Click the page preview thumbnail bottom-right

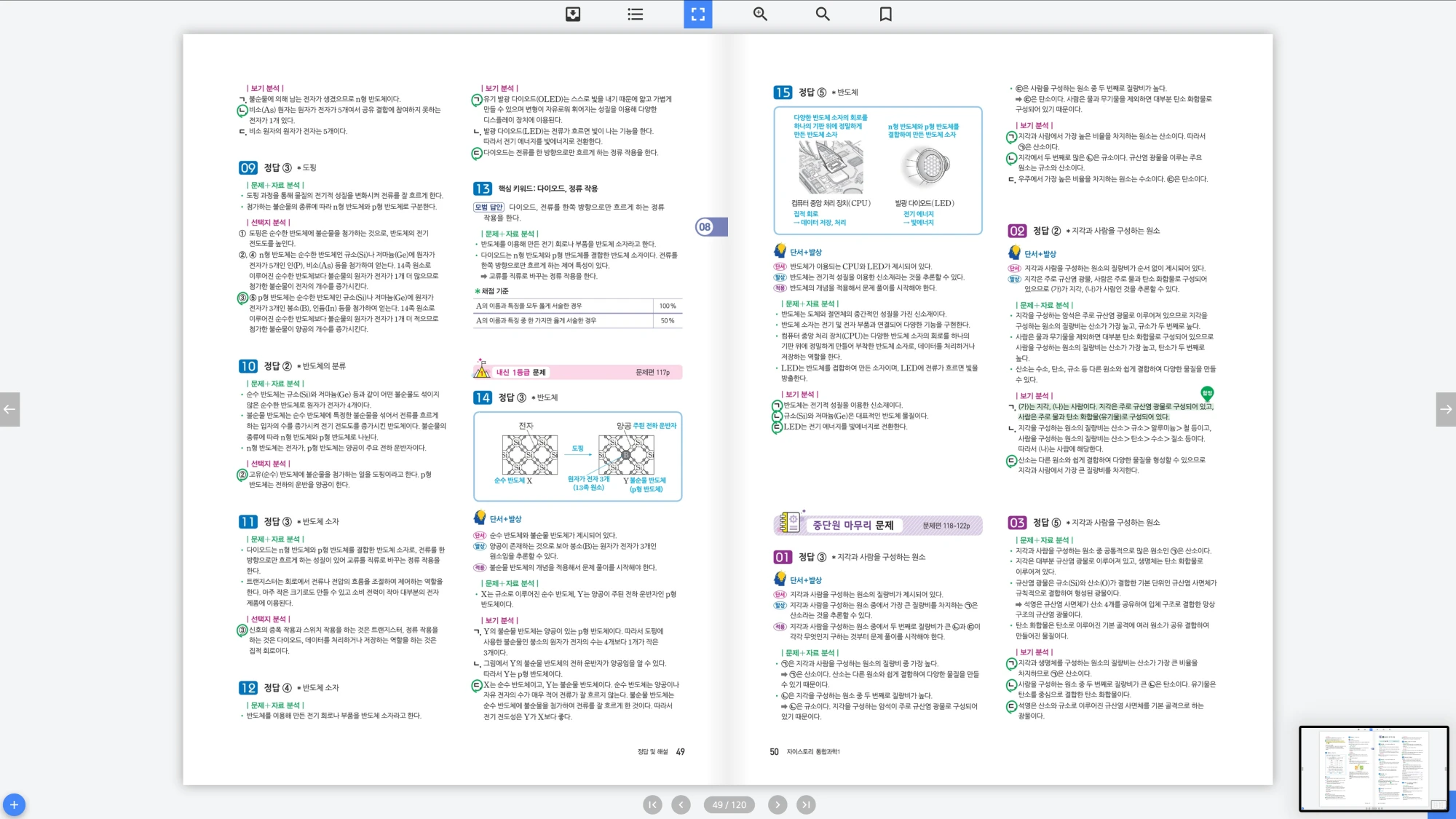1373,768
